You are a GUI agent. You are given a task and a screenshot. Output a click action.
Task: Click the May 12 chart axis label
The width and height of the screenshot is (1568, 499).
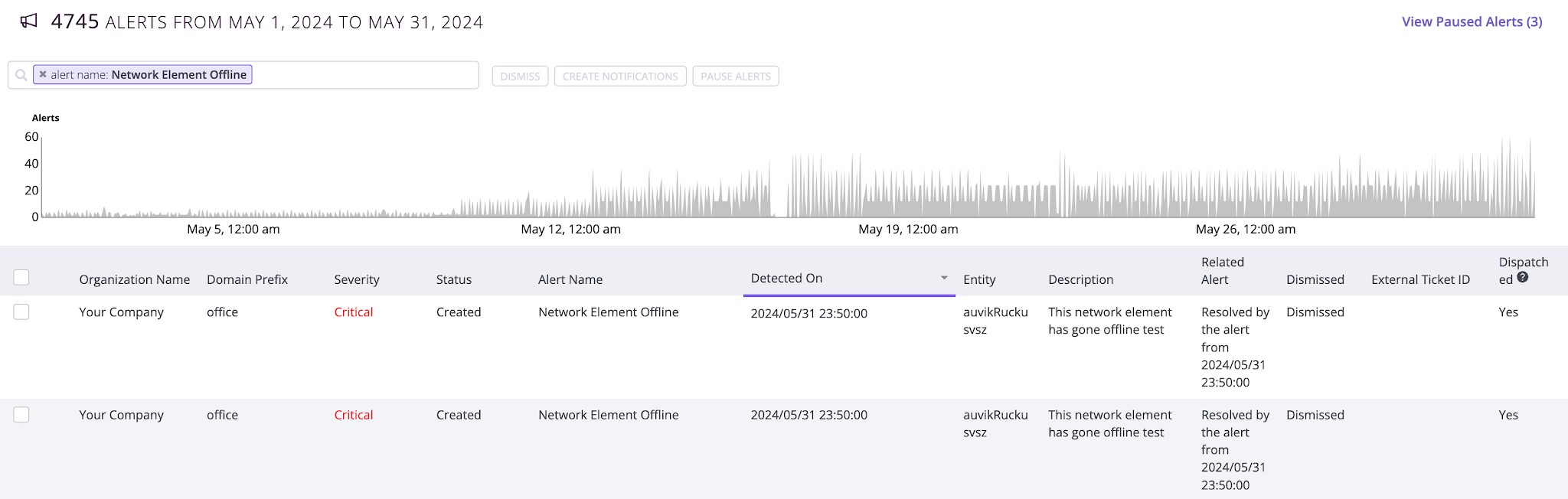[570, 229]
